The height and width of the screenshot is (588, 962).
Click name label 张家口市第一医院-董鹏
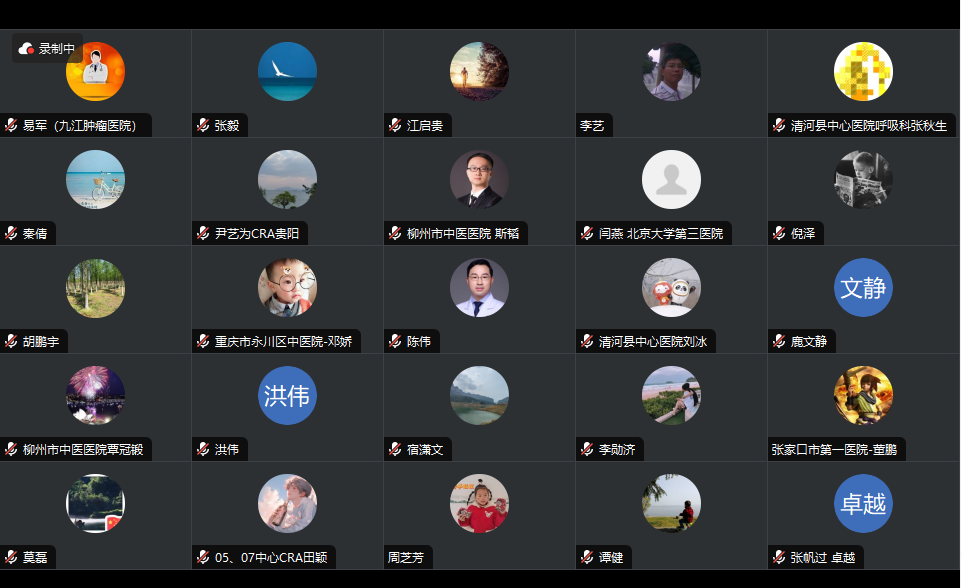click(x=834, y=450)
